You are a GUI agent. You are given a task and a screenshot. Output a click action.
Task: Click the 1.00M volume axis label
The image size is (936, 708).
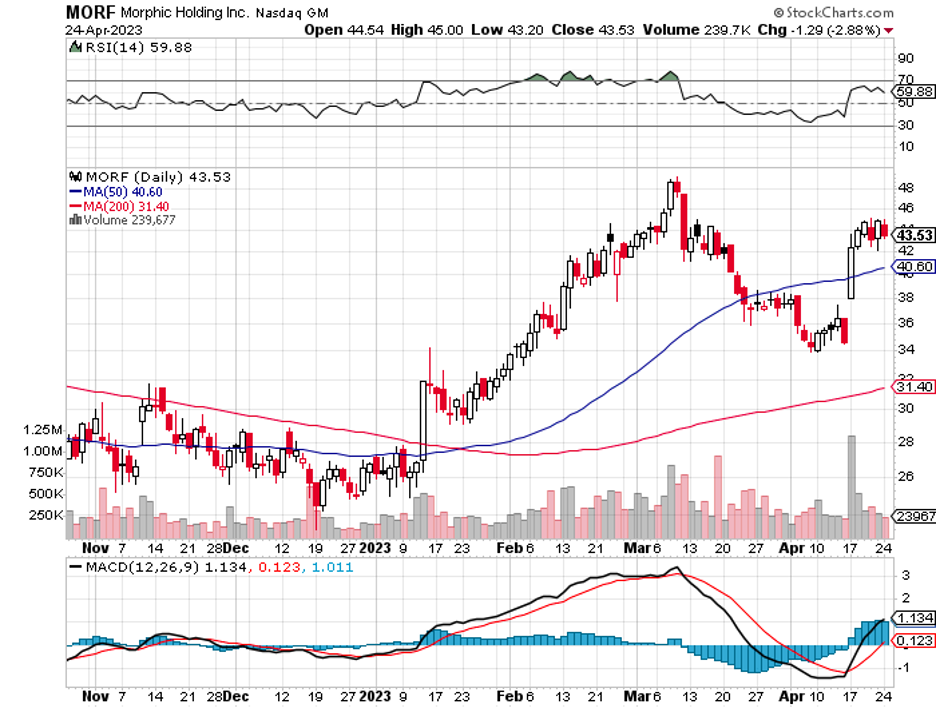tap(42, 451)
